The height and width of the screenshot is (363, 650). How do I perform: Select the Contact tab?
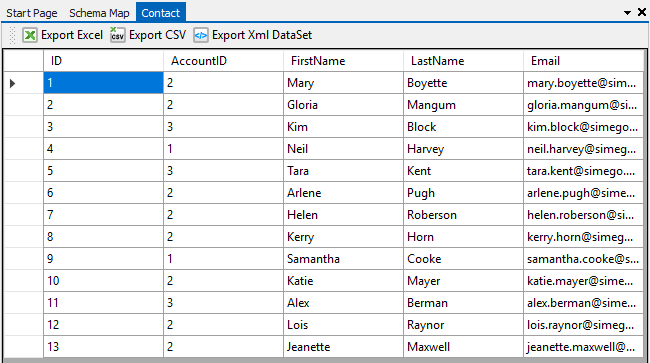(161, 12)
